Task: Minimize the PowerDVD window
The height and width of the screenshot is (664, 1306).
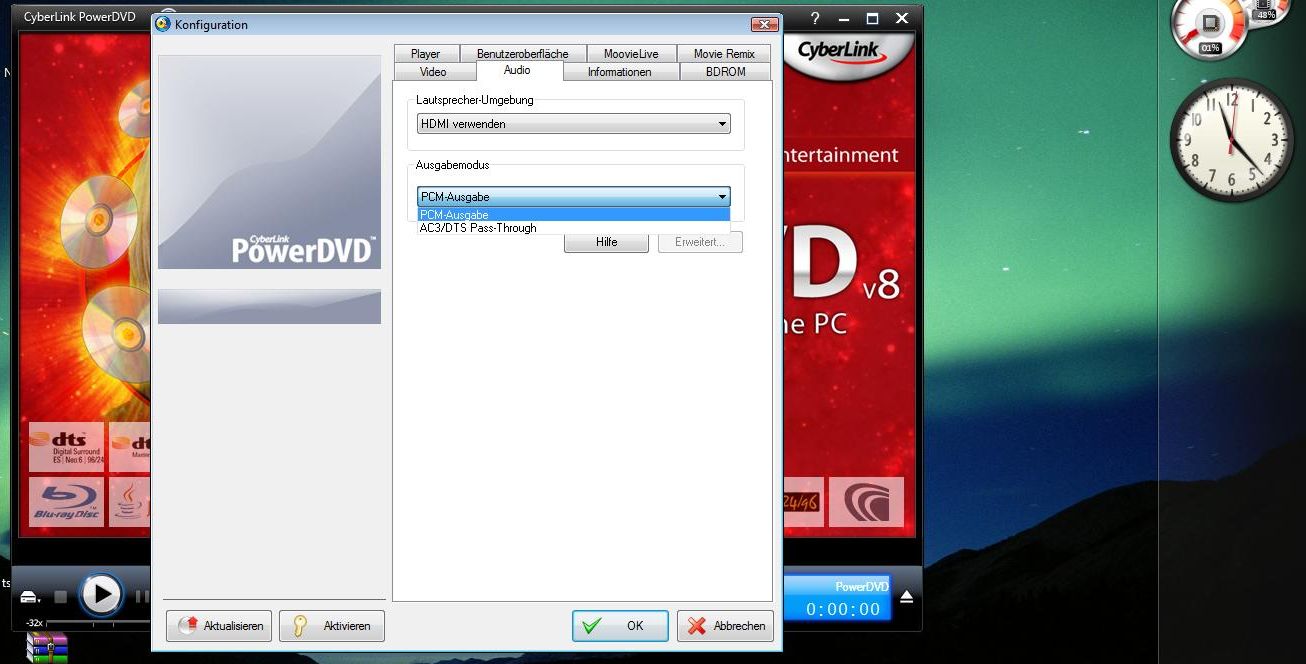Action: click(x=844, y=18)
